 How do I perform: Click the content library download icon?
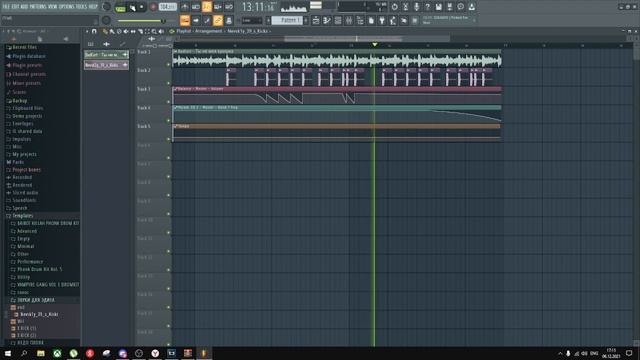click(x=471, y=7)
